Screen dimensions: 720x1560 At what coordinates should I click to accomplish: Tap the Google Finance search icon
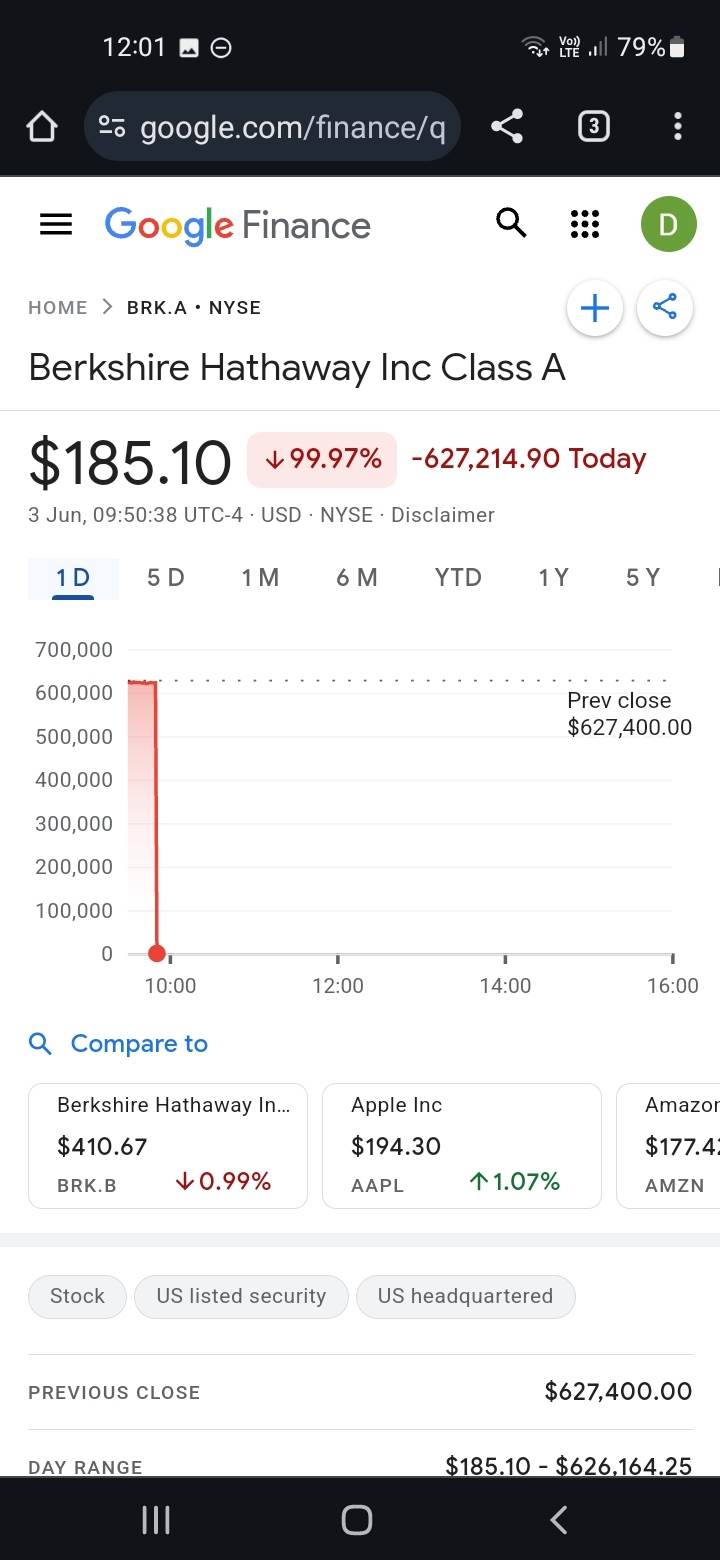coord(511,223)
